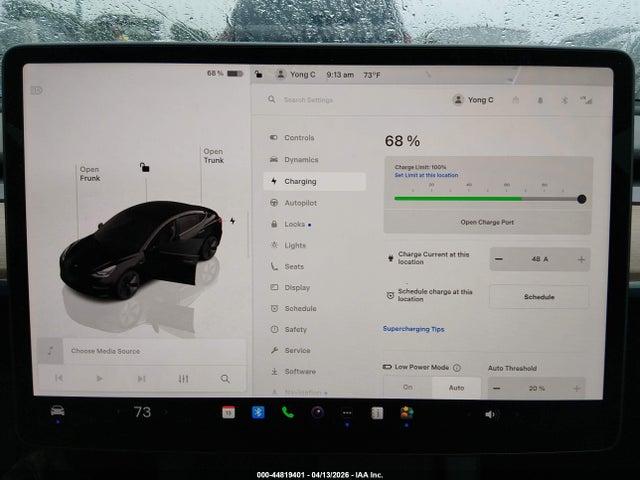
Task: Tap the black car model image
Action: click(141, 249)
